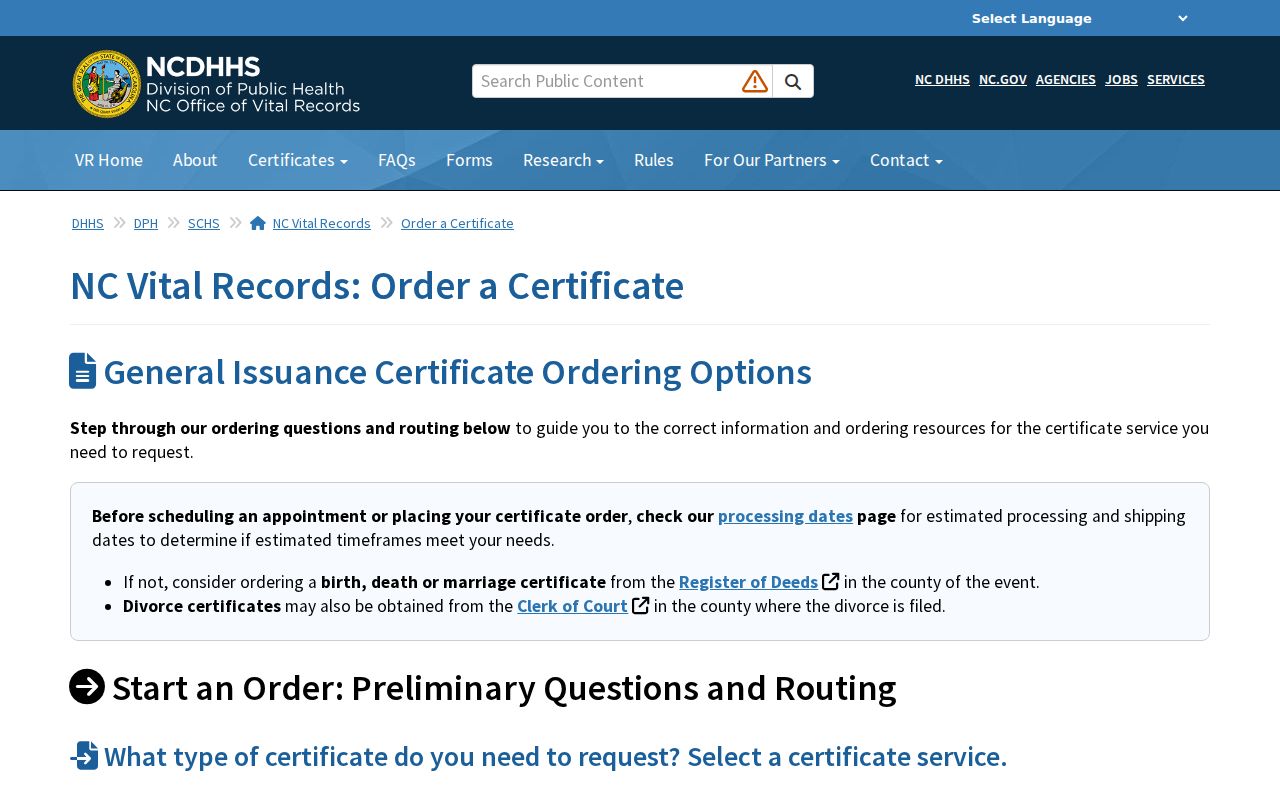Click the arrow circle icon beside Start an Order
Viewport: 1280px width, 800px height.
pos(87,687)
